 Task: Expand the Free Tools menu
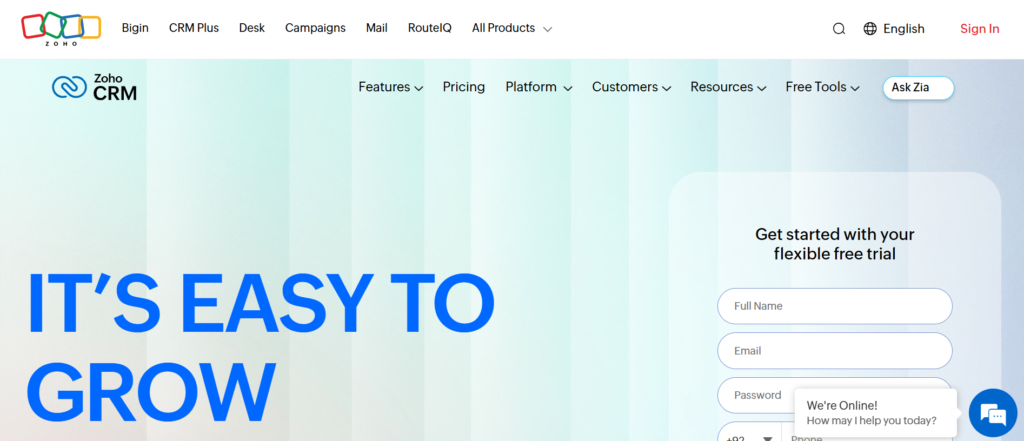coord(822,87)
